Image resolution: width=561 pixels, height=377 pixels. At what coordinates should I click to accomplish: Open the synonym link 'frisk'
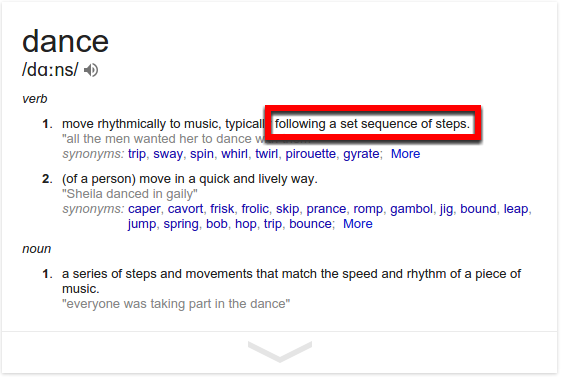tap(222, 209)
